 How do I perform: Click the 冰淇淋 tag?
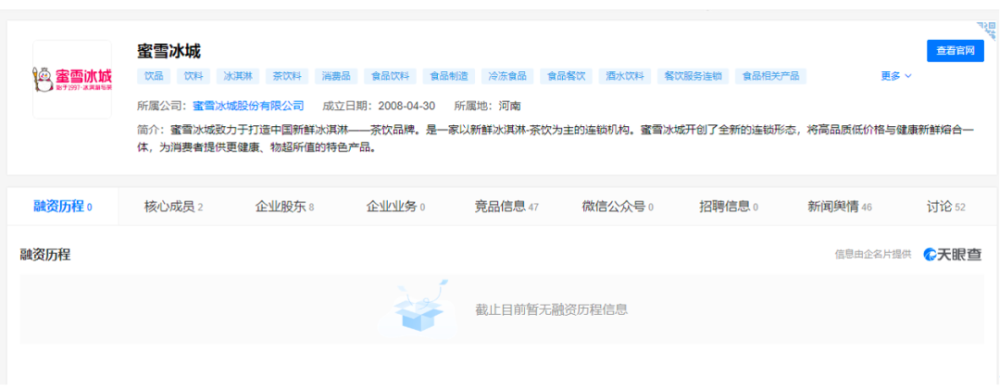click(x=237, y=77)
